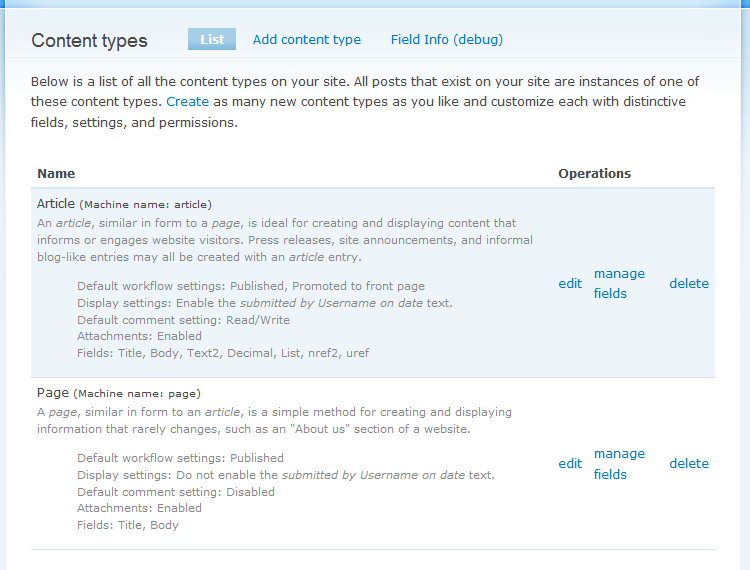Viewport: 750px width, 570px height.
Task: Click the Name column header
Action: 56,174
